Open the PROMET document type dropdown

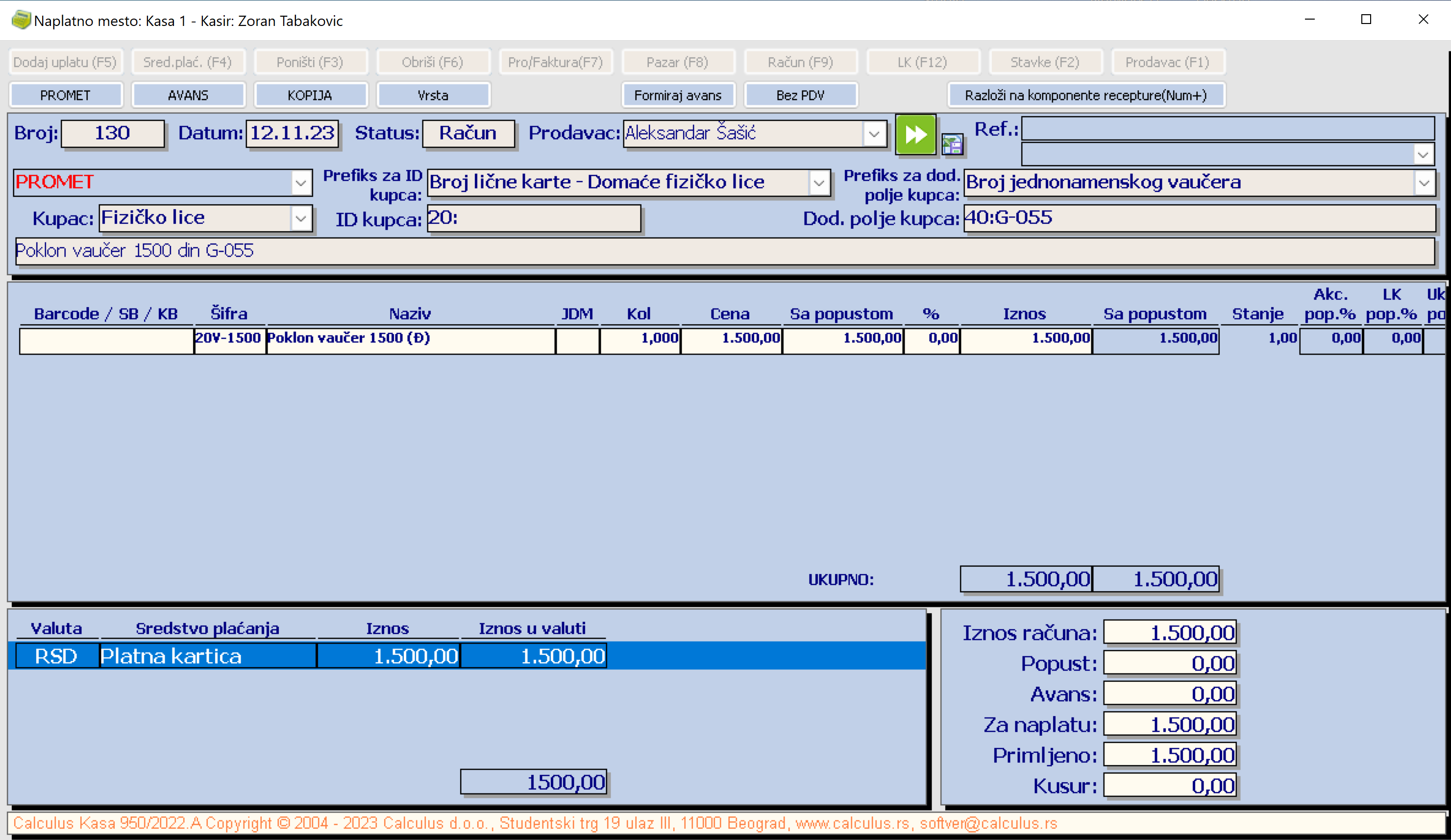(300, 183)
